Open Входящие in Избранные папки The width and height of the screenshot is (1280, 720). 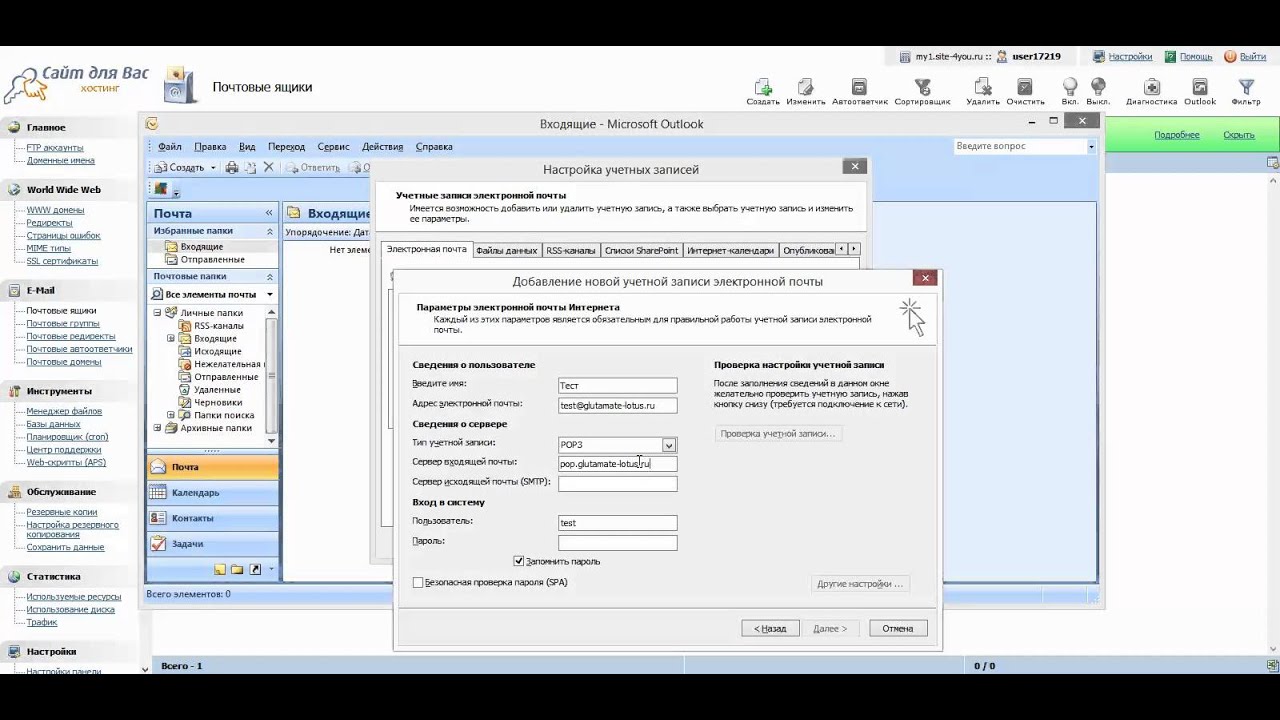[x=201, y=247]
